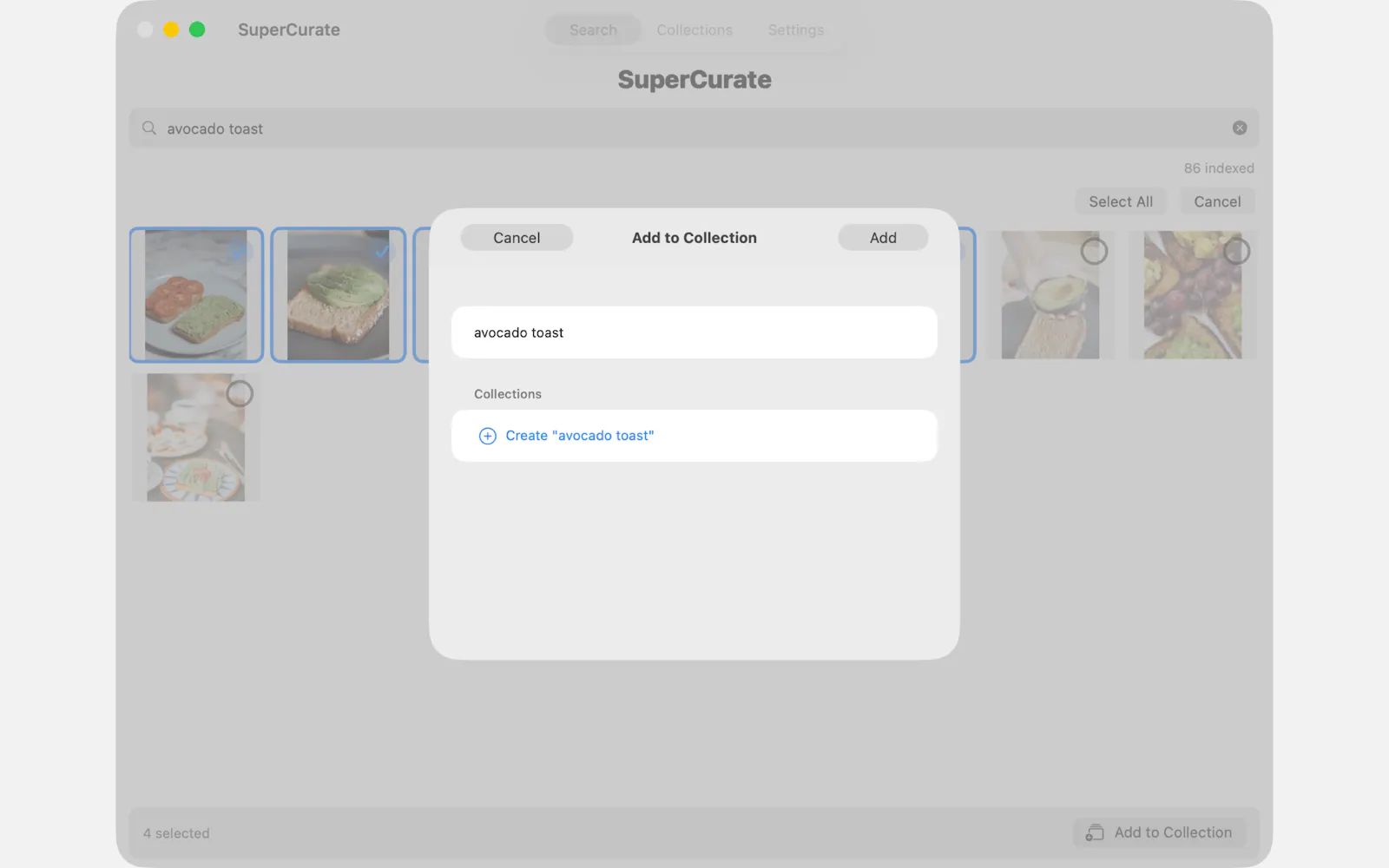Viewport: 1389px width, 868px height.
Task: Open the fruit platter thumbnail
Action: click(1193, 295)
